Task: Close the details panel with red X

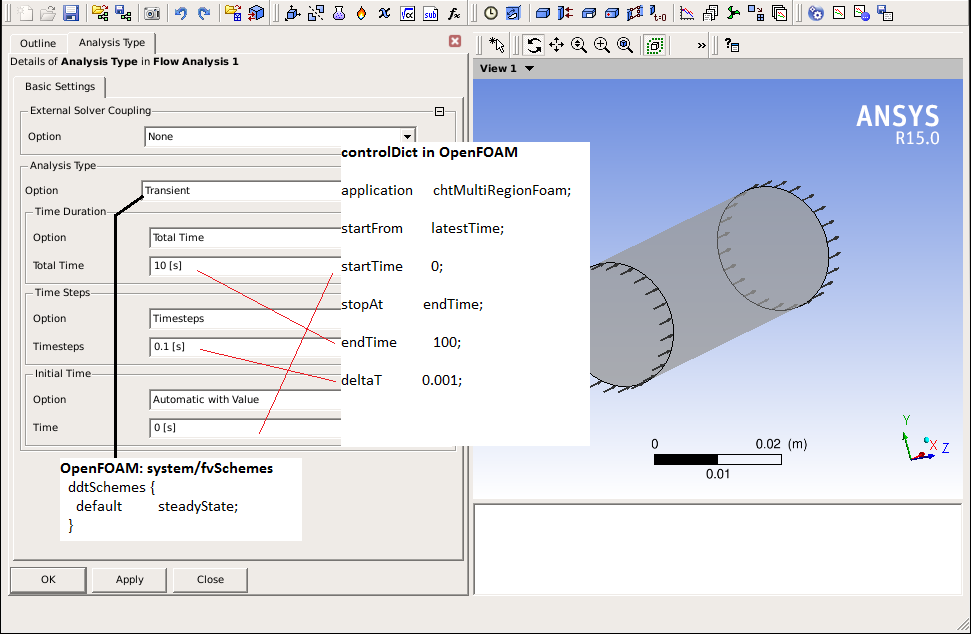Action: pos(455,41)
